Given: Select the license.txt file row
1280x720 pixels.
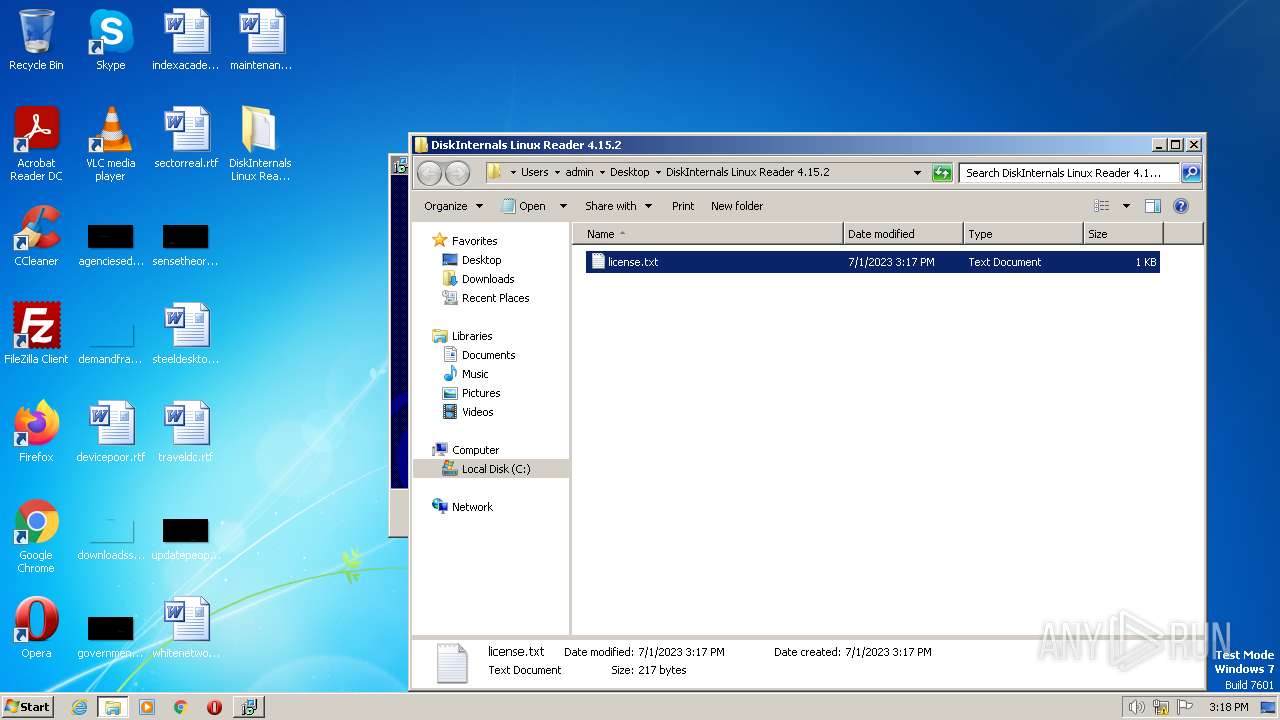Looking at the screenshot, I should click(872, 262).
